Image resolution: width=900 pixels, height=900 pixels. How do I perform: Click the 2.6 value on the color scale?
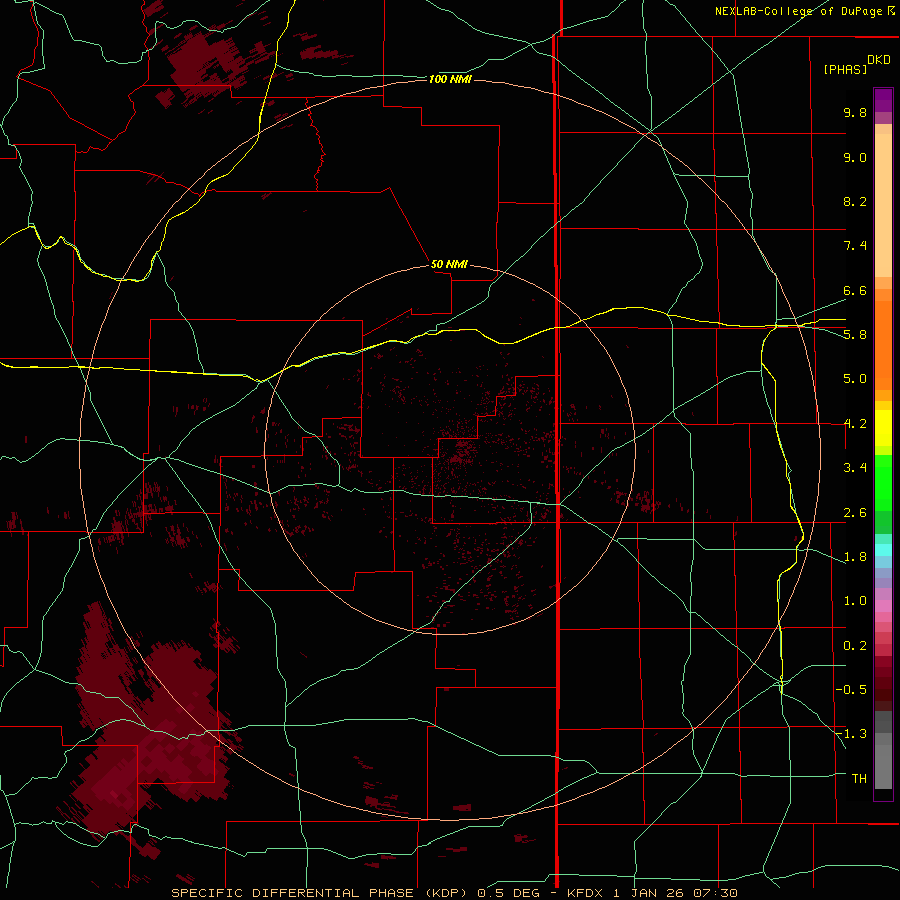click(855, 513)
